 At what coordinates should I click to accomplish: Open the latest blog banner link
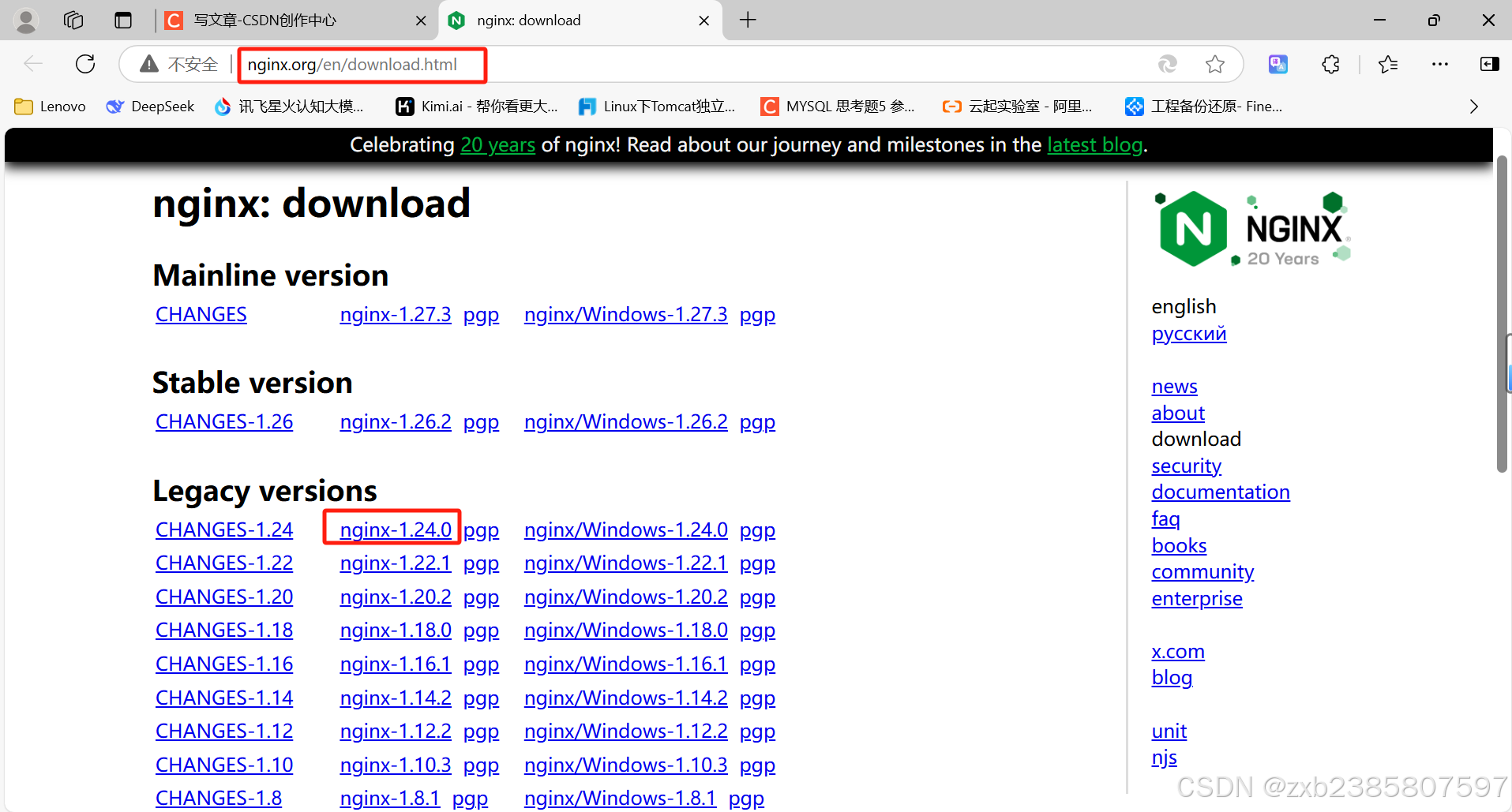pyautogui.click(x=1094, y=145)
